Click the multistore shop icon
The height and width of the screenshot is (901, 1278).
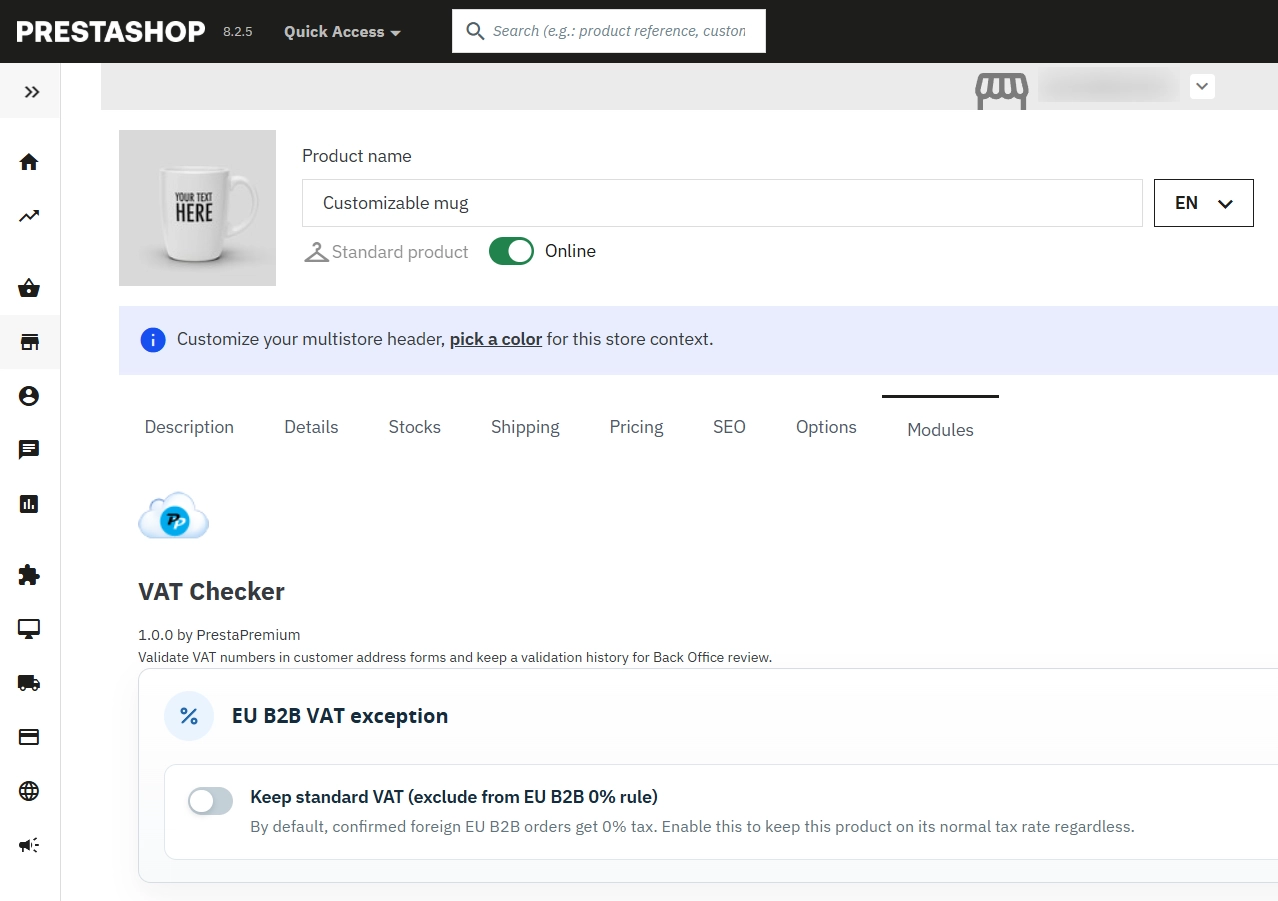point(1002,91)
